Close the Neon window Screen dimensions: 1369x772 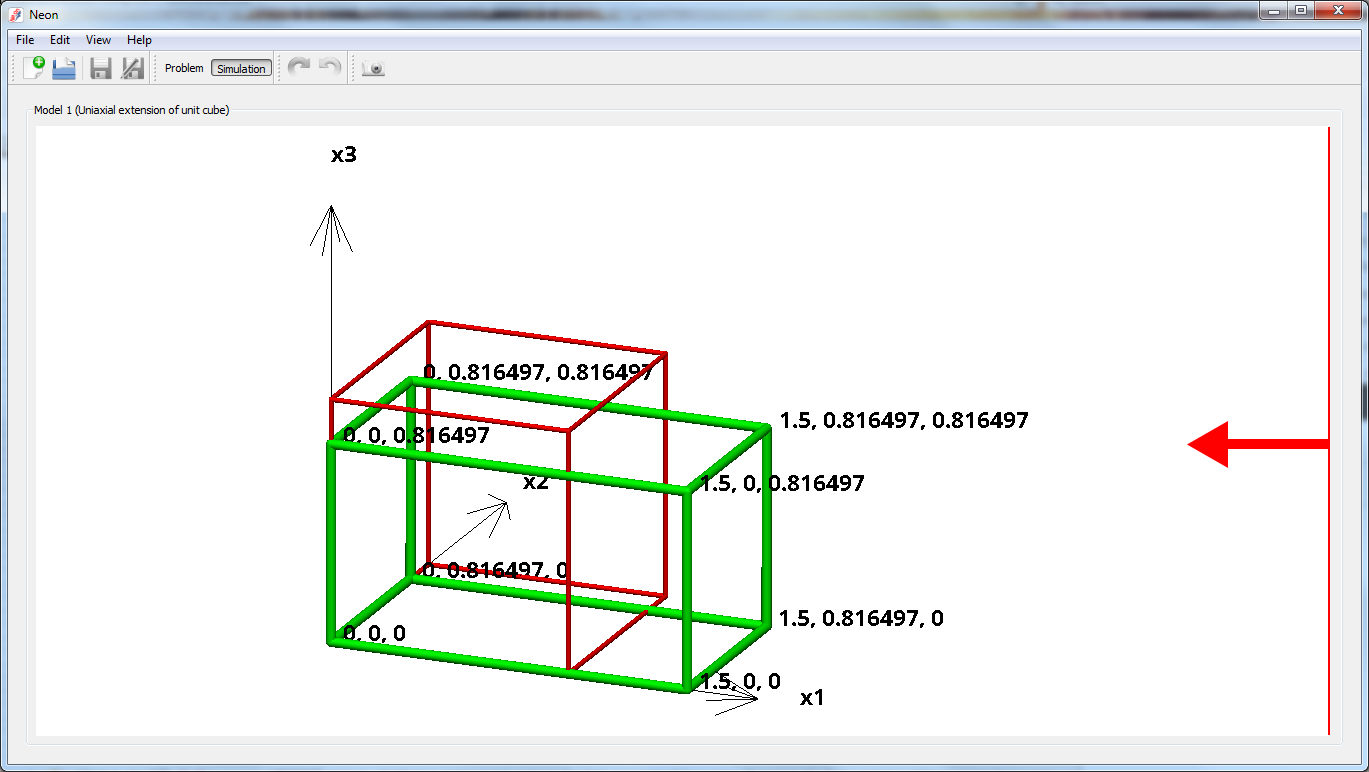tap(1336, 10)
